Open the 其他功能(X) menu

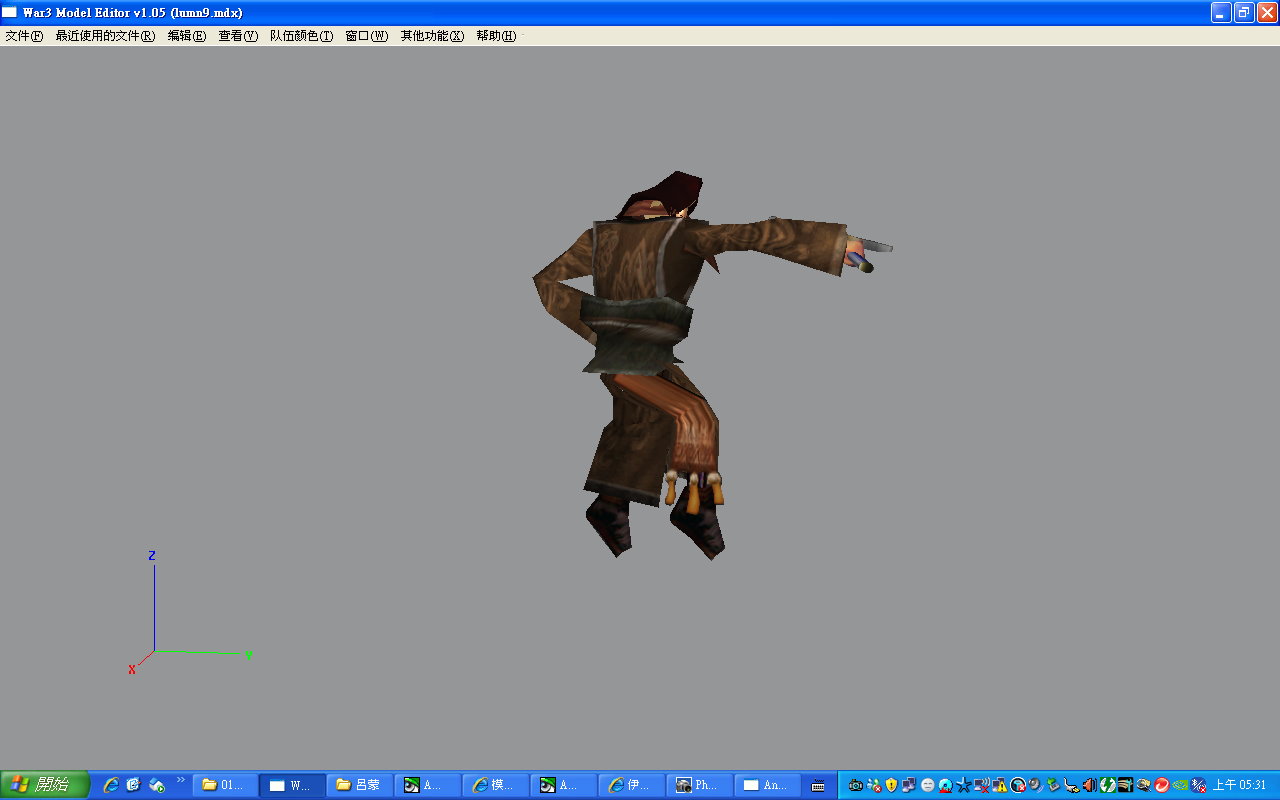click(x=432, y=36)
